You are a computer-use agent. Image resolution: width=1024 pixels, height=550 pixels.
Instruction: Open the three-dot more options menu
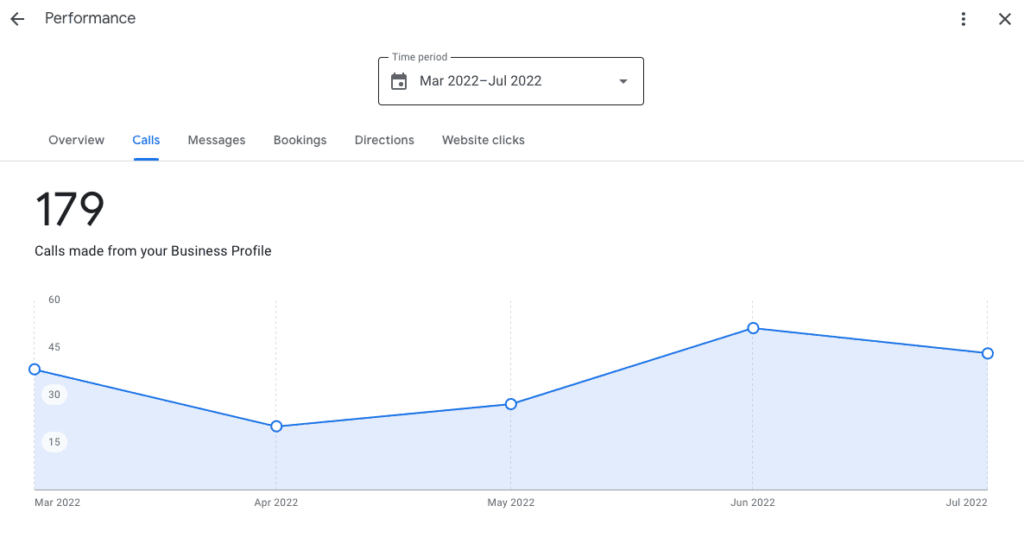963,19
